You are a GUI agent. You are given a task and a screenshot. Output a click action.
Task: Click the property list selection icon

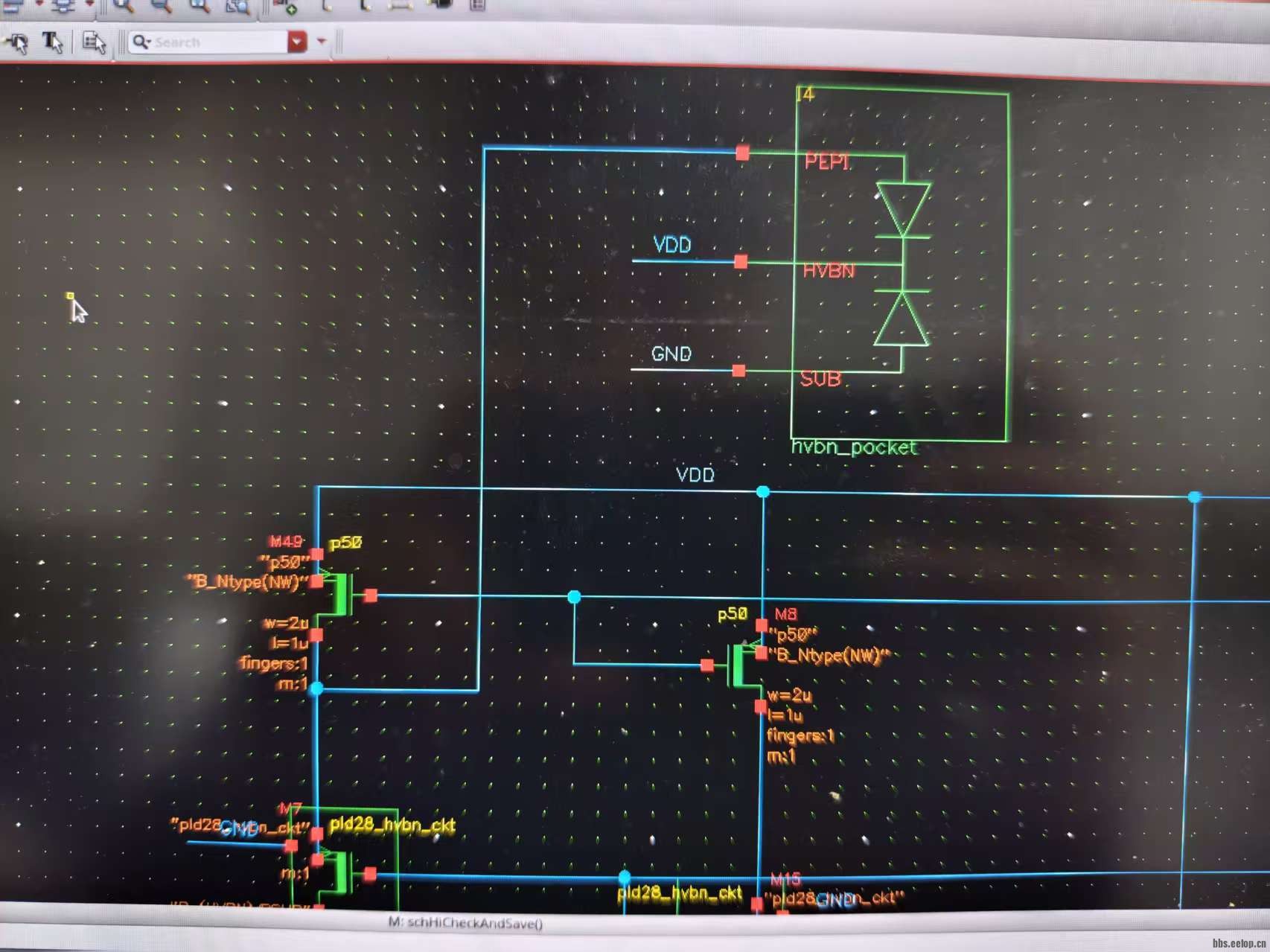tap(94, 42)
